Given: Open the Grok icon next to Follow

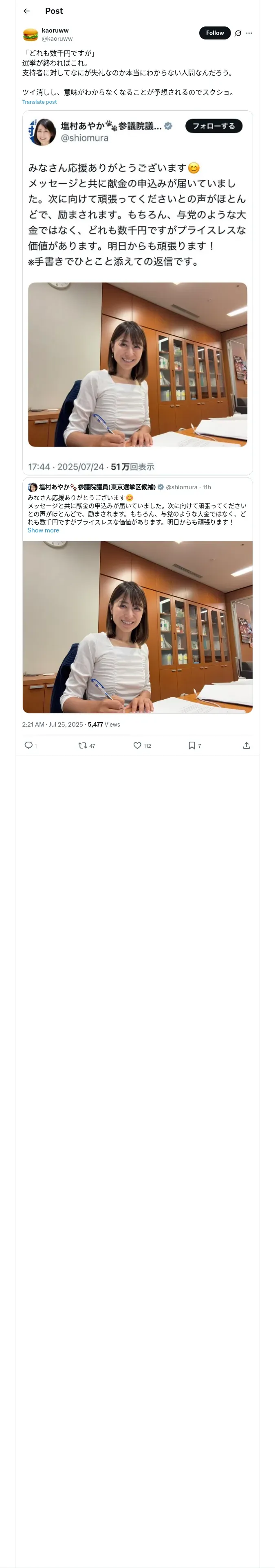Looking at the screenshot, I should click(x=238, y=33).
